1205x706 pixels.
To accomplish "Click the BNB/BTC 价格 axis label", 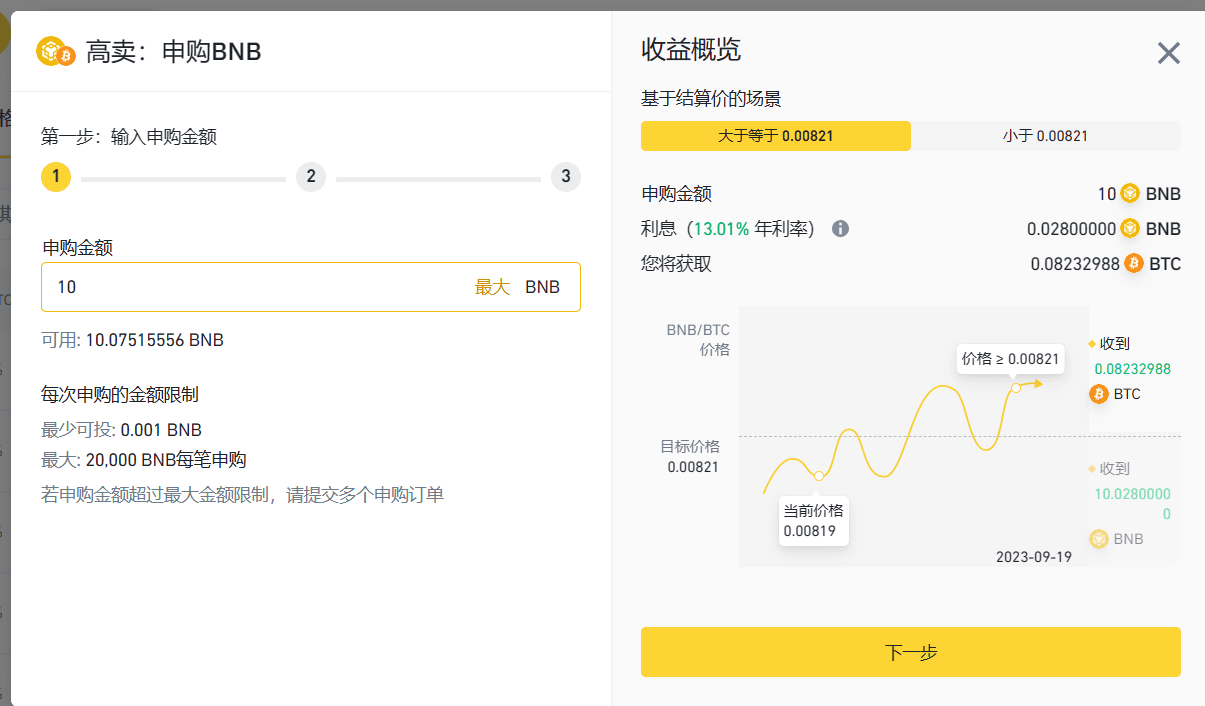I will 698,339.
